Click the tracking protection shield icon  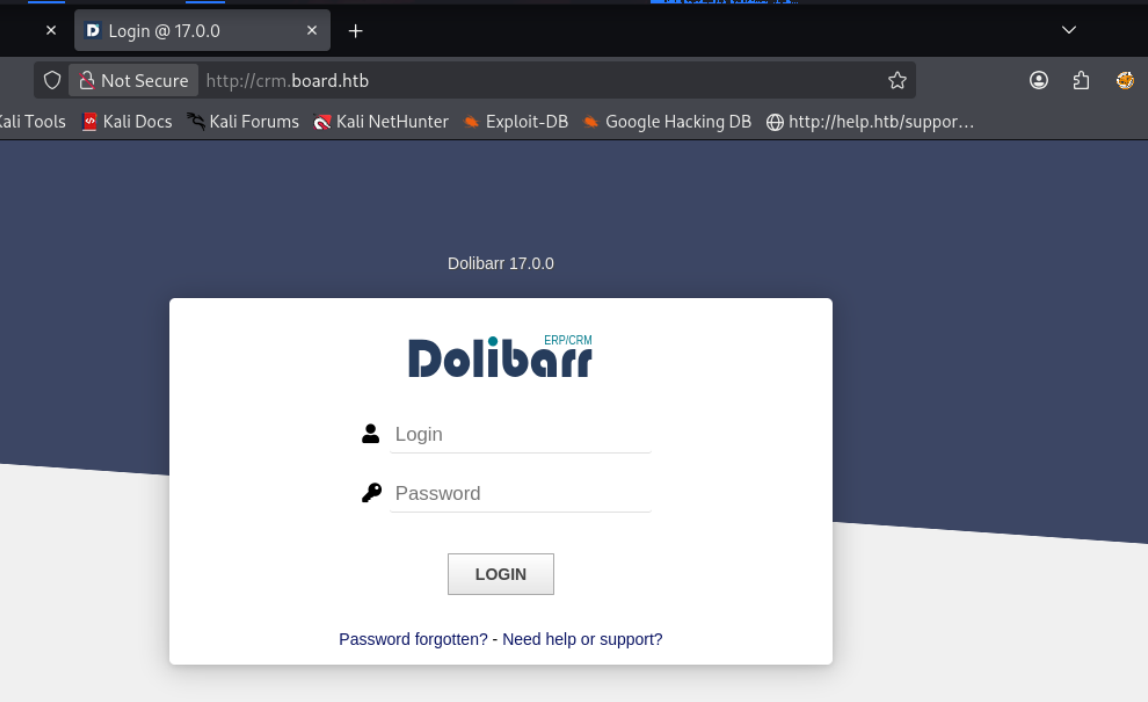click(x=52, y=81)
